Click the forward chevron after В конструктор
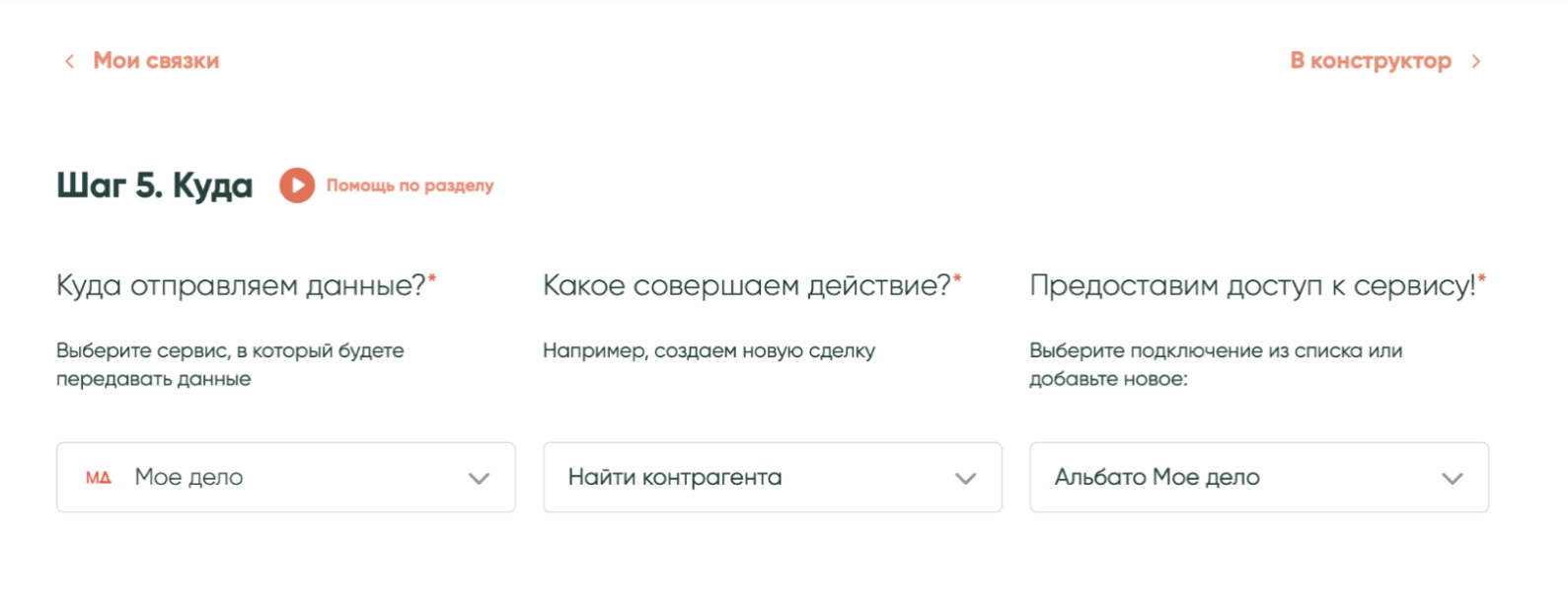1568x613 pixels. click(x=1476, y=61)
